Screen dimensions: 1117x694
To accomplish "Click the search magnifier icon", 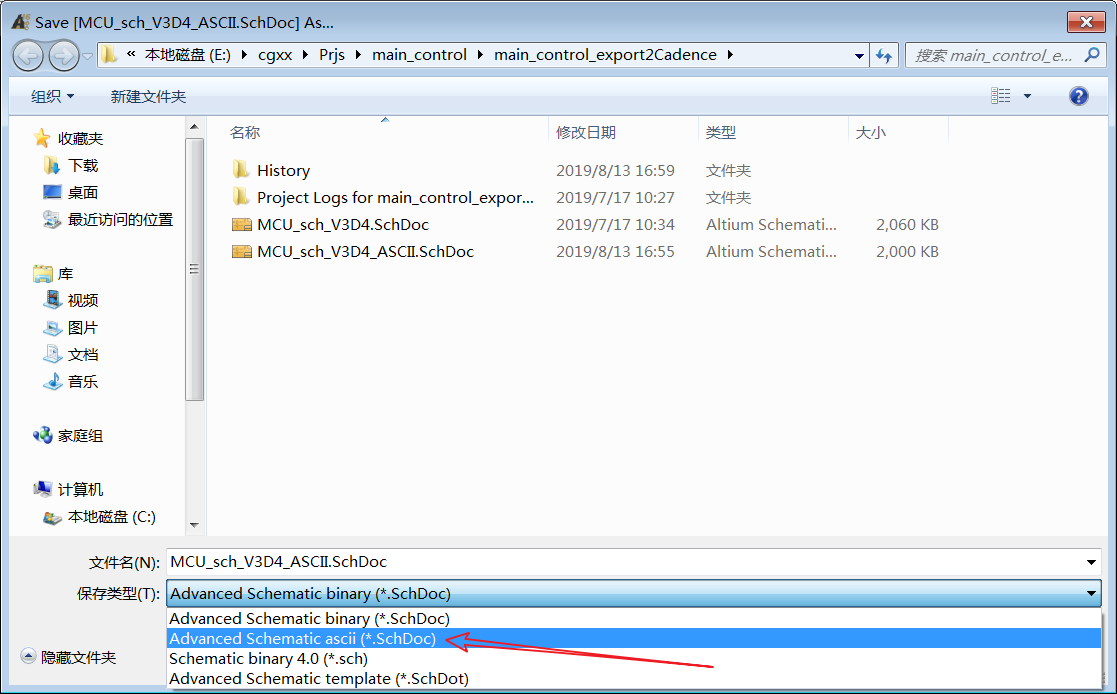I will 1091,55.
